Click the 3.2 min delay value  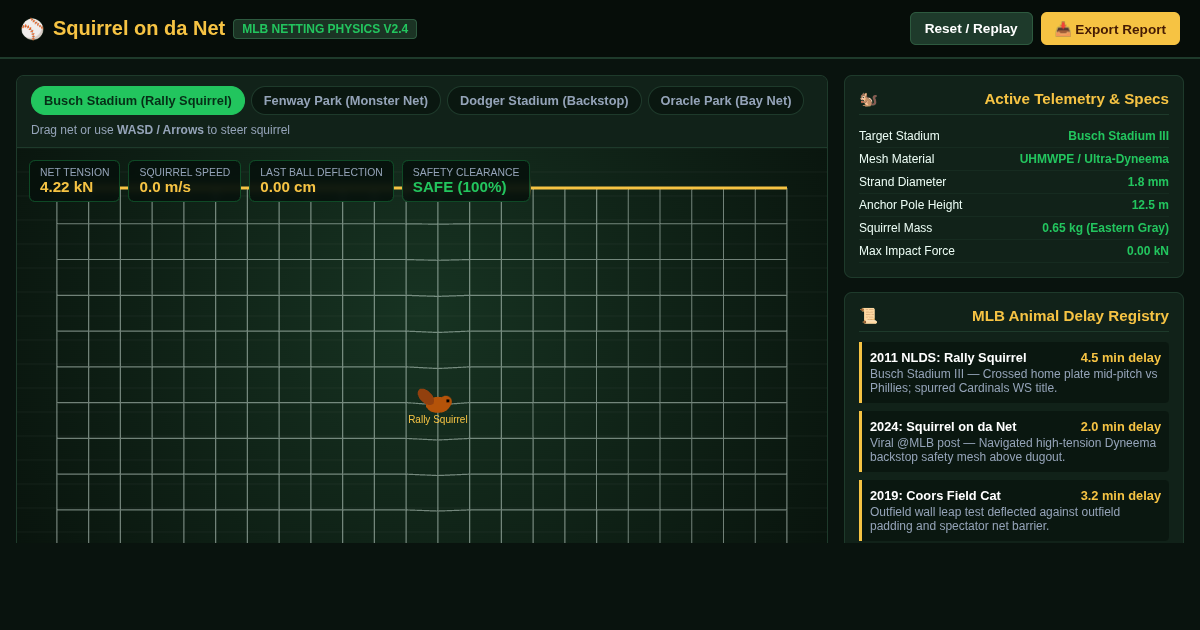coord(1120,496)
